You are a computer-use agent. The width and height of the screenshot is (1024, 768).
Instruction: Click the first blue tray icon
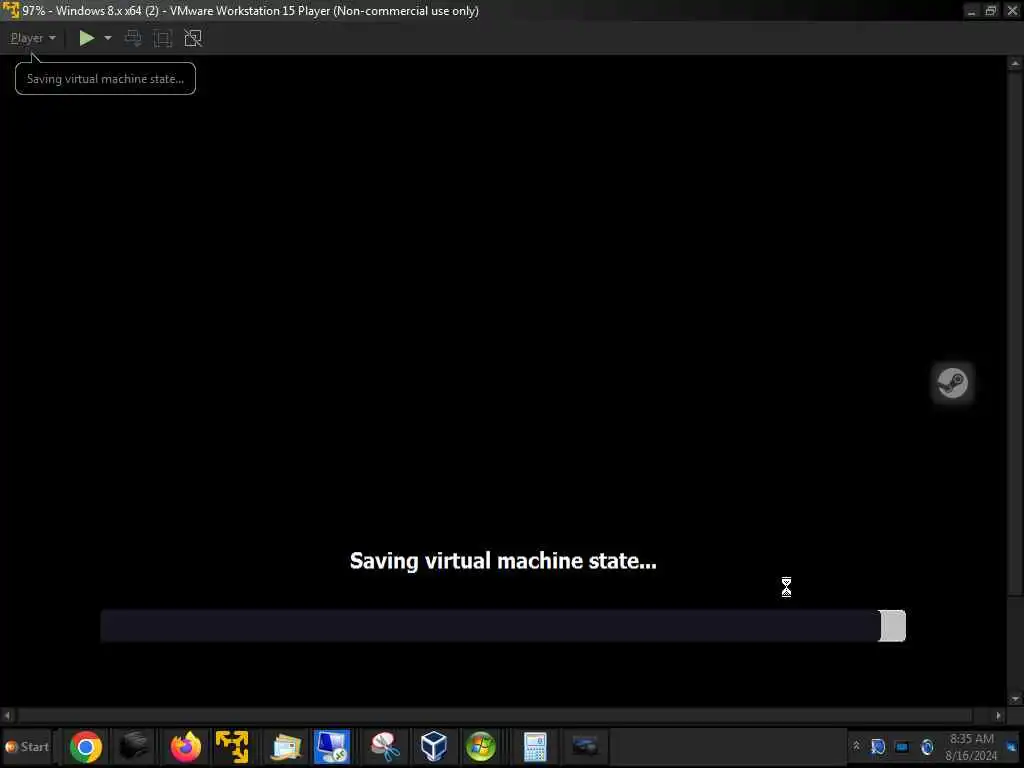click(878, 746)
